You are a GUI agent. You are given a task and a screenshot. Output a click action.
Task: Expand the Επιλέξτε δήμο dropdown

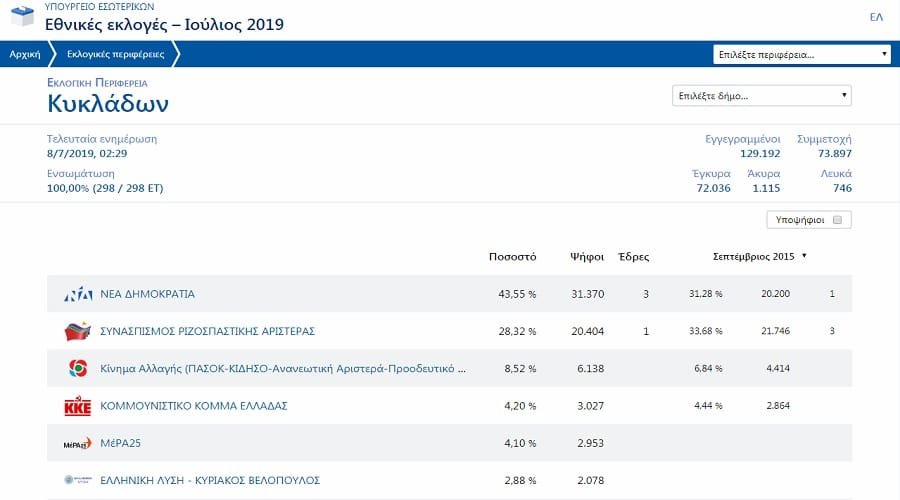(x=761, y=96)
